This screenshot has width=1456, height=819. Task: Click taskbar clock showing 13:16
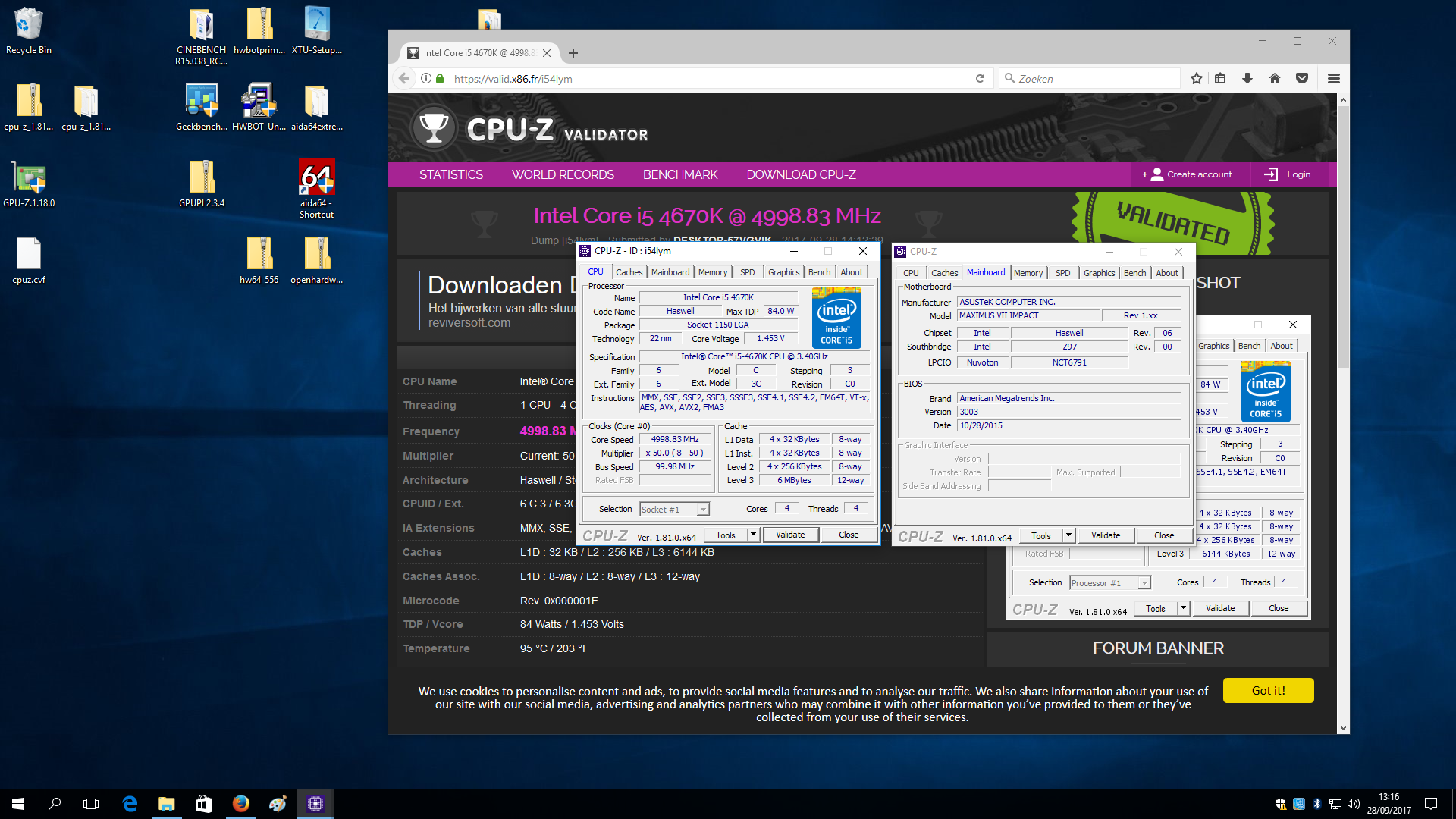1389,804
